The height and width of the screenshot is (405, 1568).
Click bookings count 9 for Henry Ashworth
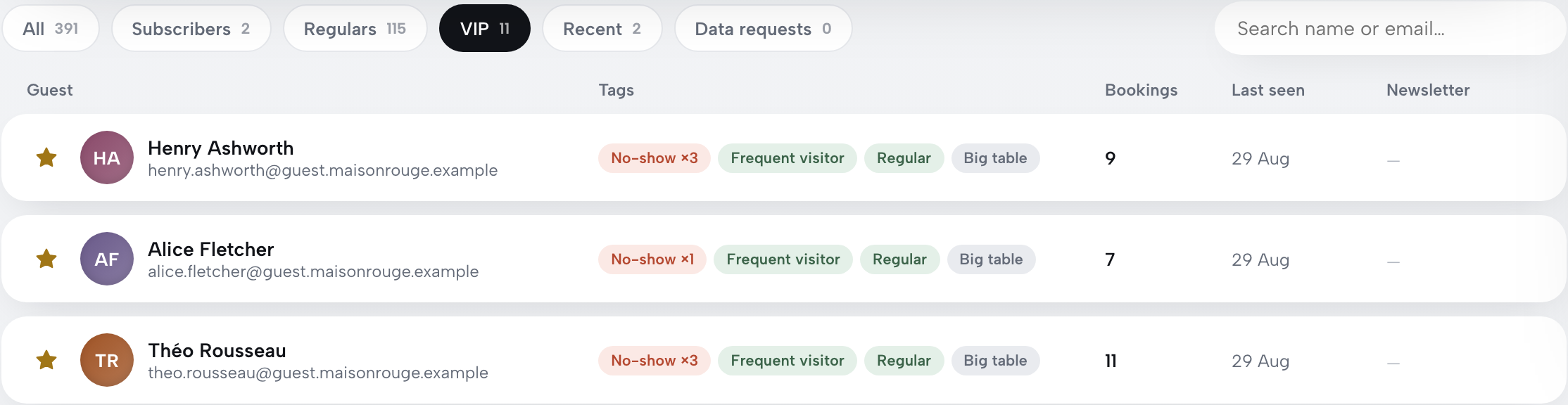point(1111,158)
